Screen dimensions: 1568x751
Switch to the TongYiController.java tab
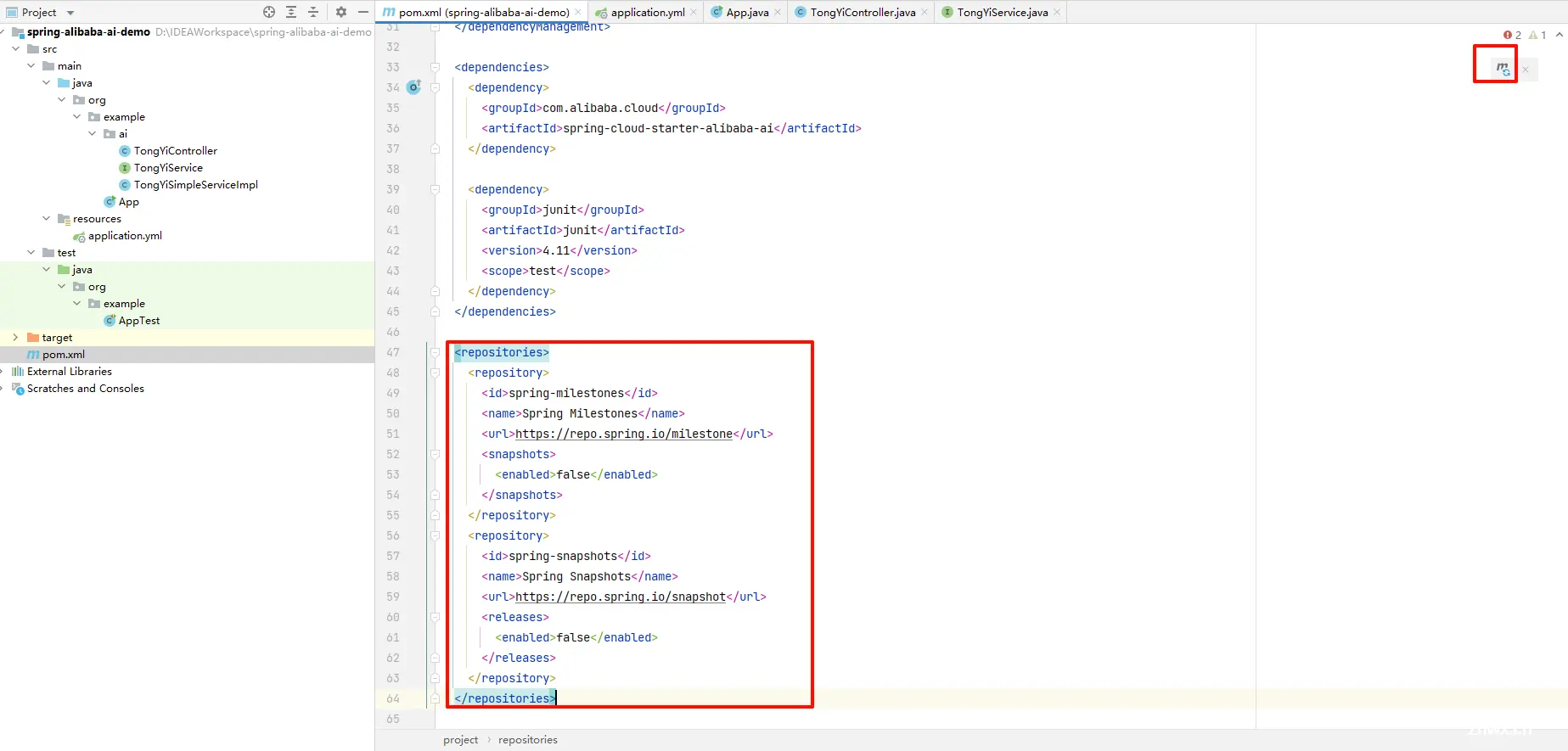(863, 12)
